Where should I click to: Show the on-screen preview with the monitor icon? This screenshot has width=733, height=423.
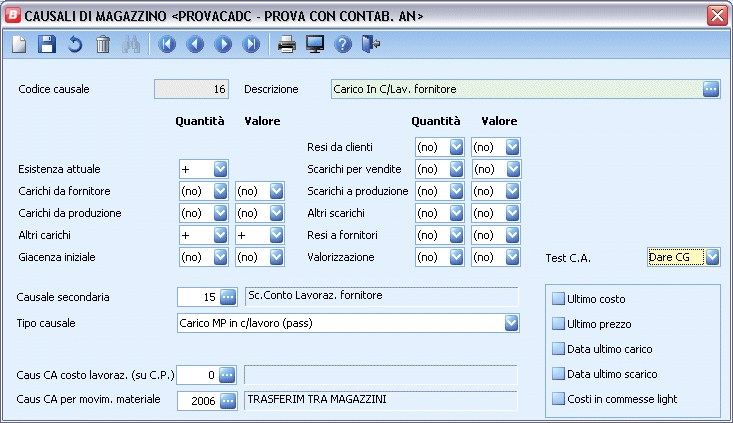tap(315, 44)
